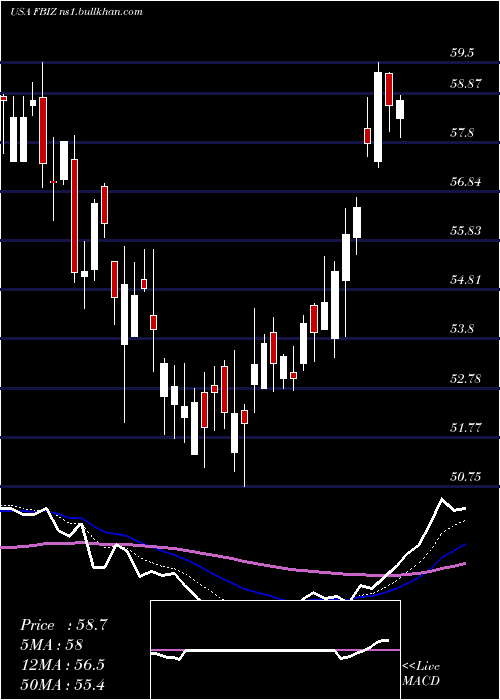Select the 59.5 price axis label
Screen dimensions: 500x700
point(462,53)
